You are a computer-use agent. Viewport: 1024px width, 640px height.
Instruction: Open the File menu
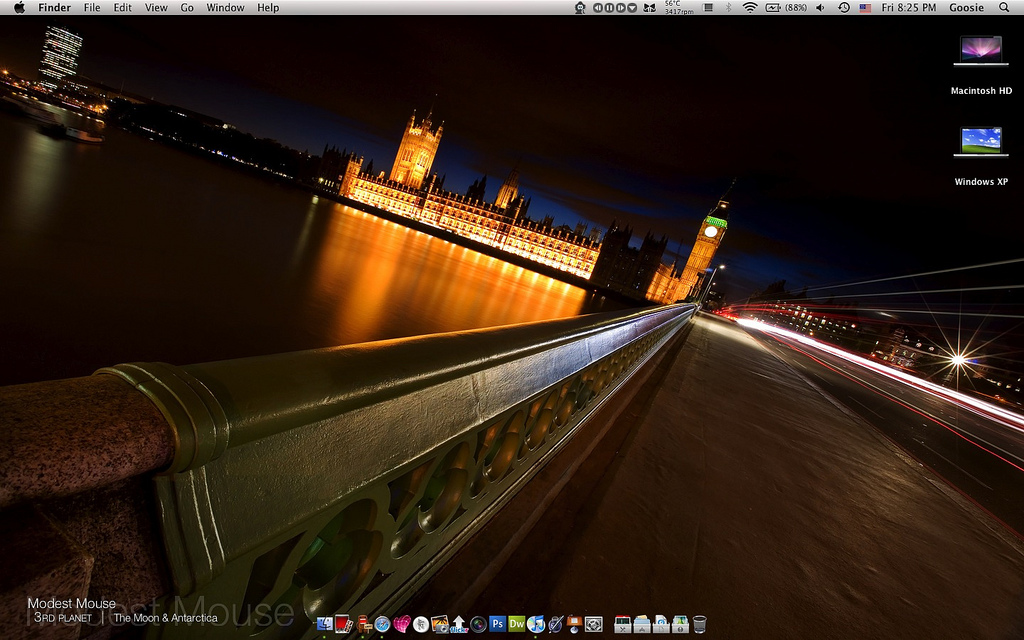92,7
